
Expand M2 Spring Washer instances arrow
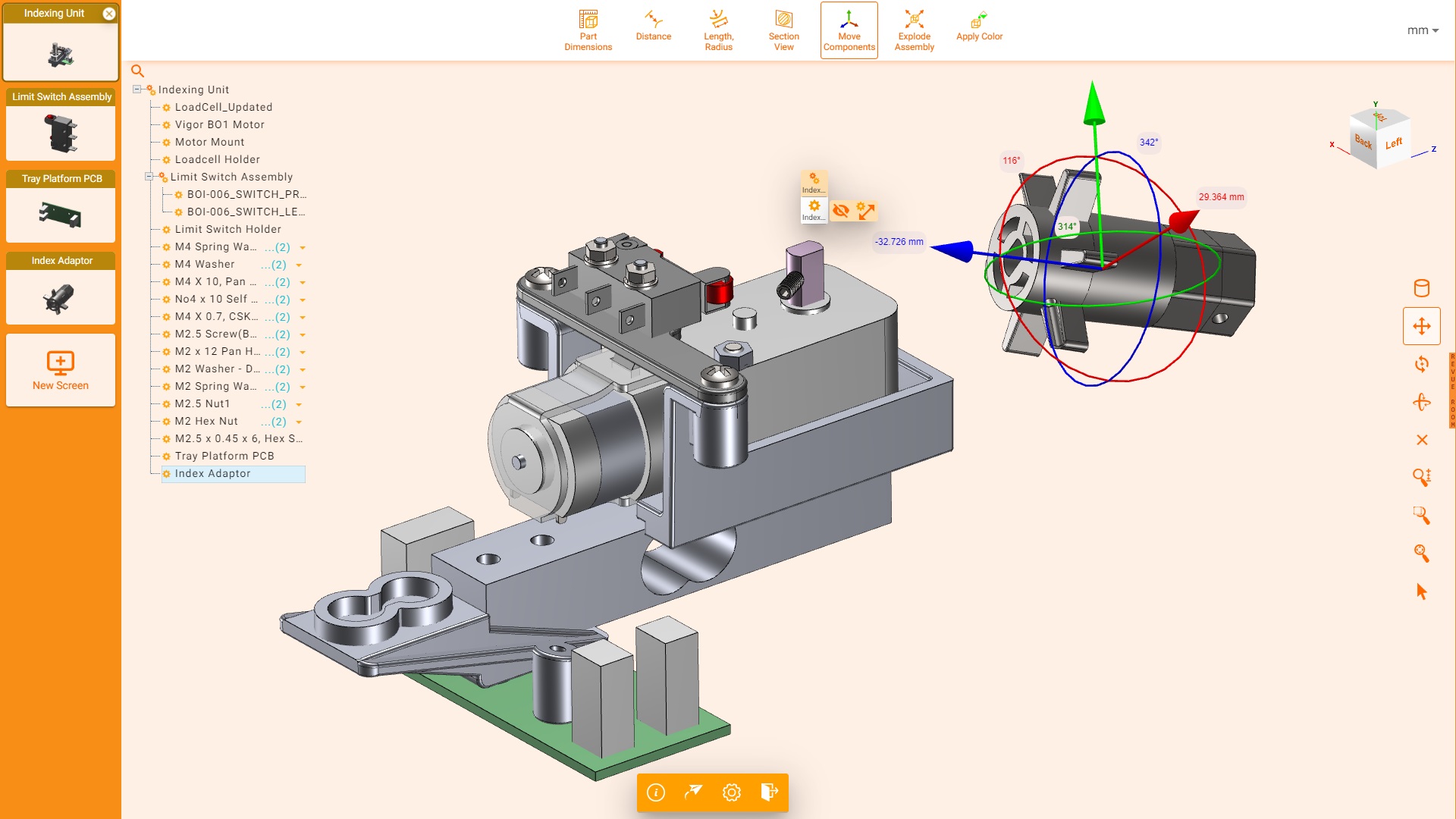pos(303,388)
